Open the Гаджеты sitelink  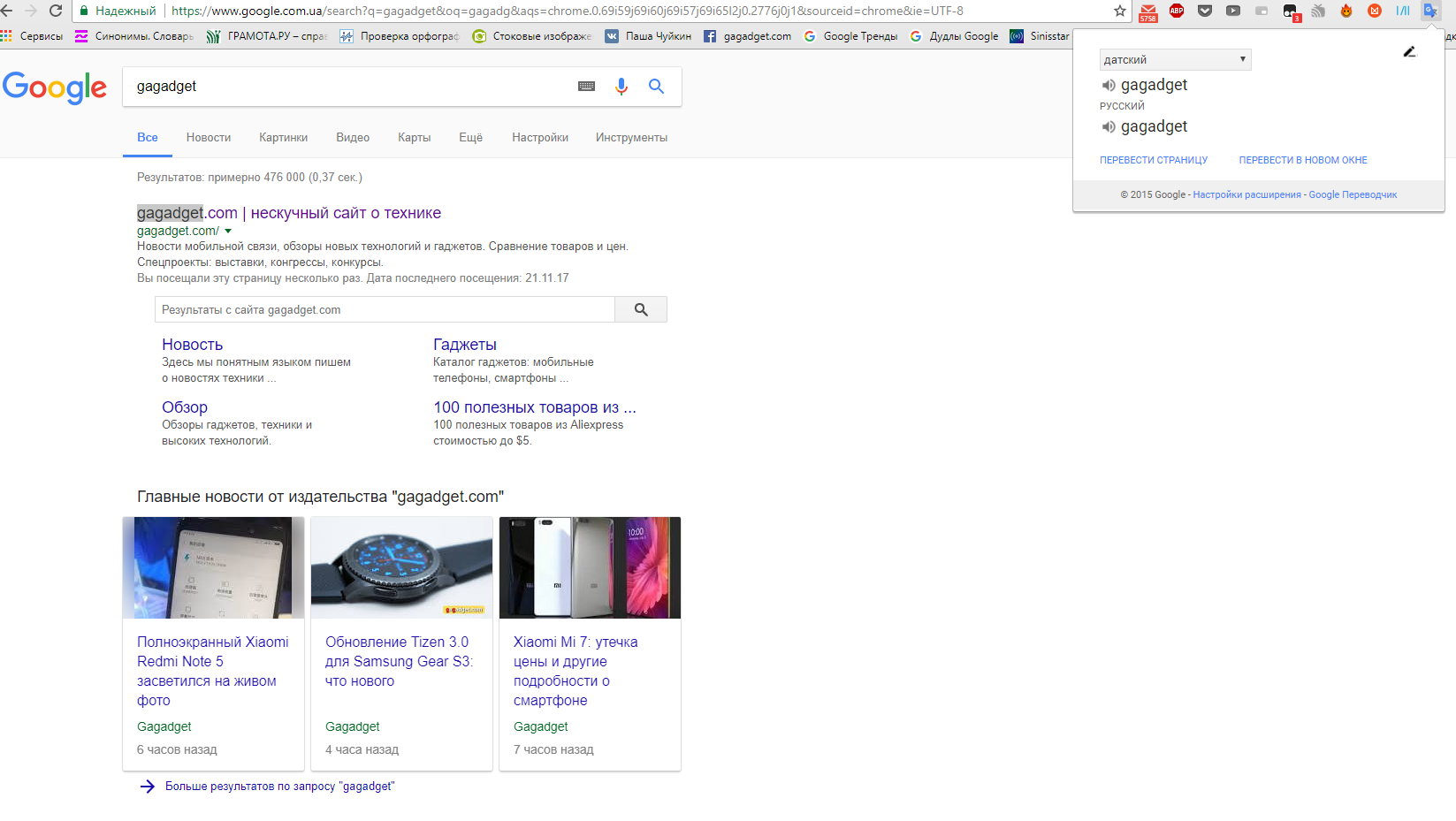[x=465, y=345]
